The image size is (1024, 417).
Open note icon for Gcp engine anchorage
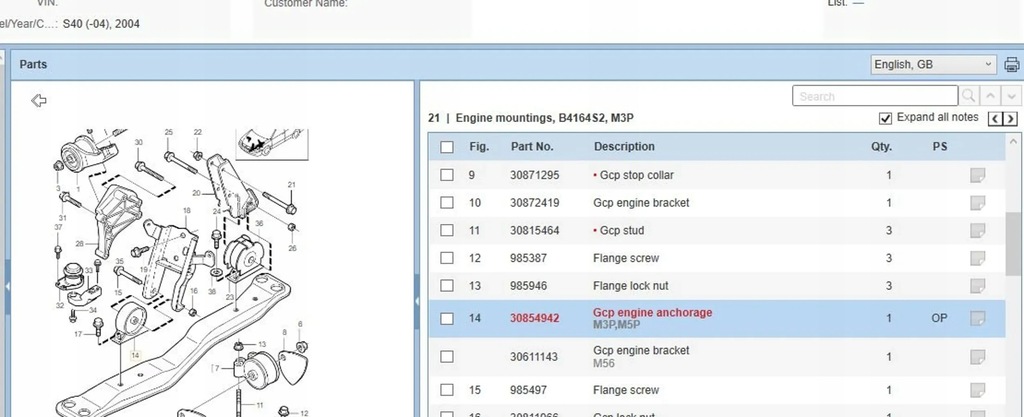point(977,318)
